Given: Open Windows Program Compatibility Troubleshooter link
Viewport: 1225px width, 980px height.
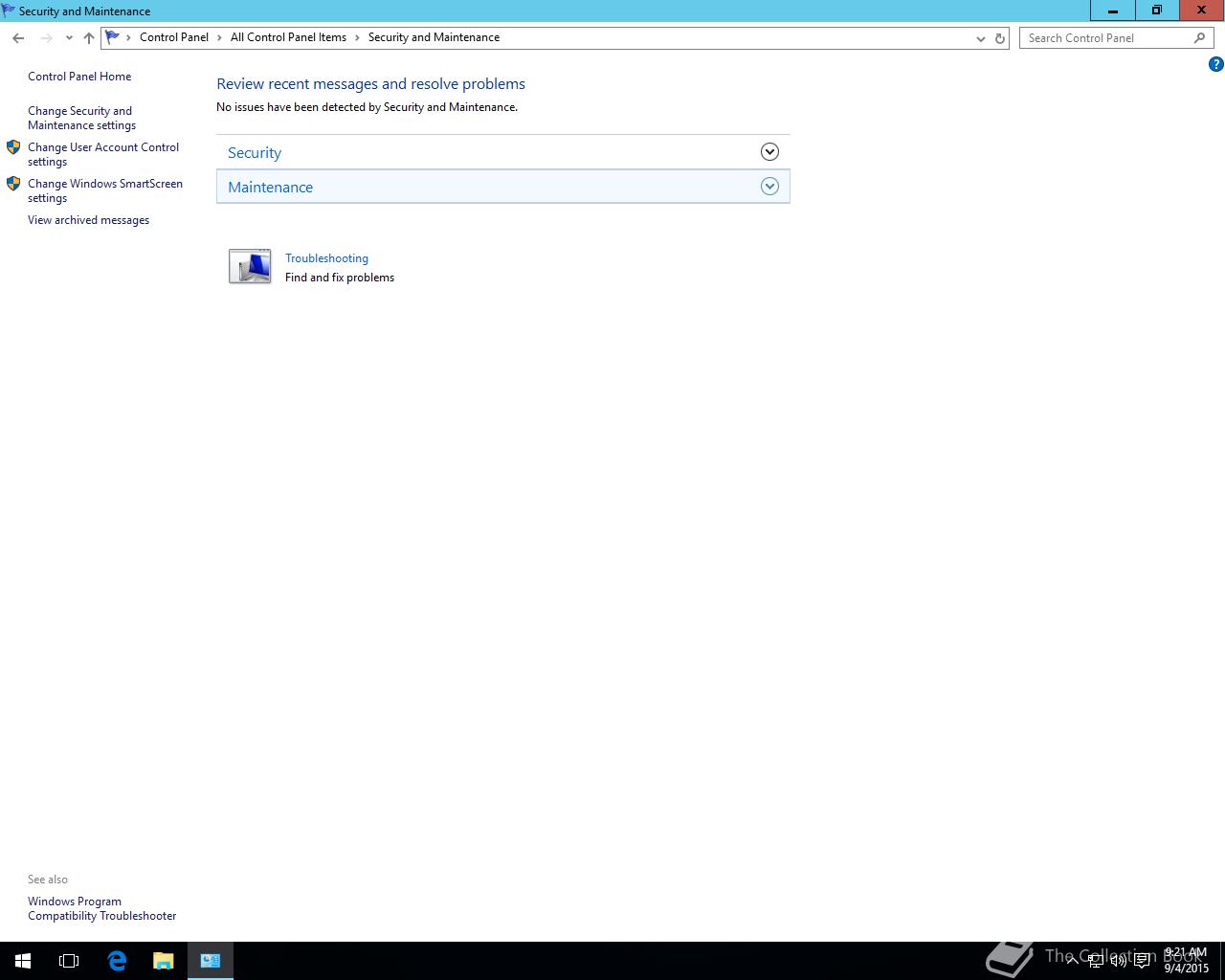Looking at the screenshot, I should pos(101,908).
